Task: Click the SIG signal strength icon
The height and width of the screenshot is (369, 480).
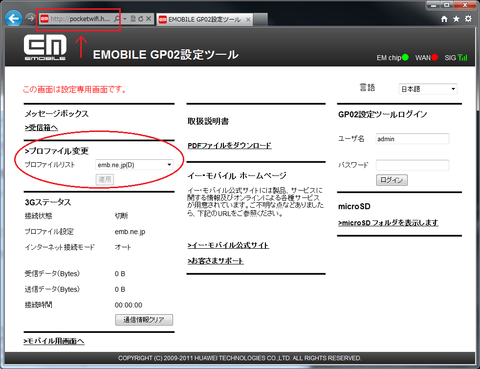Action: click(x=462, y=57)
